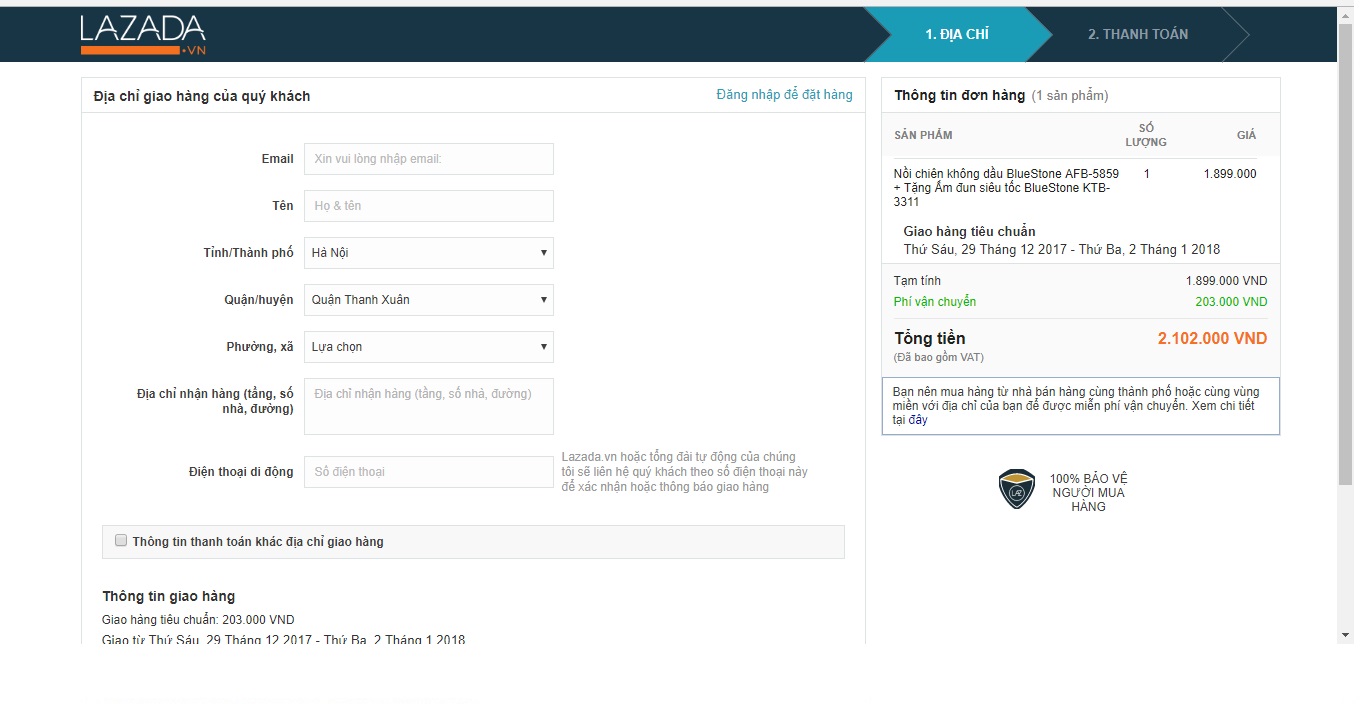This screenshot has width=1360, height=728.
Task: Go to the 2. Thanh toán step
Action: (1137, 34)
